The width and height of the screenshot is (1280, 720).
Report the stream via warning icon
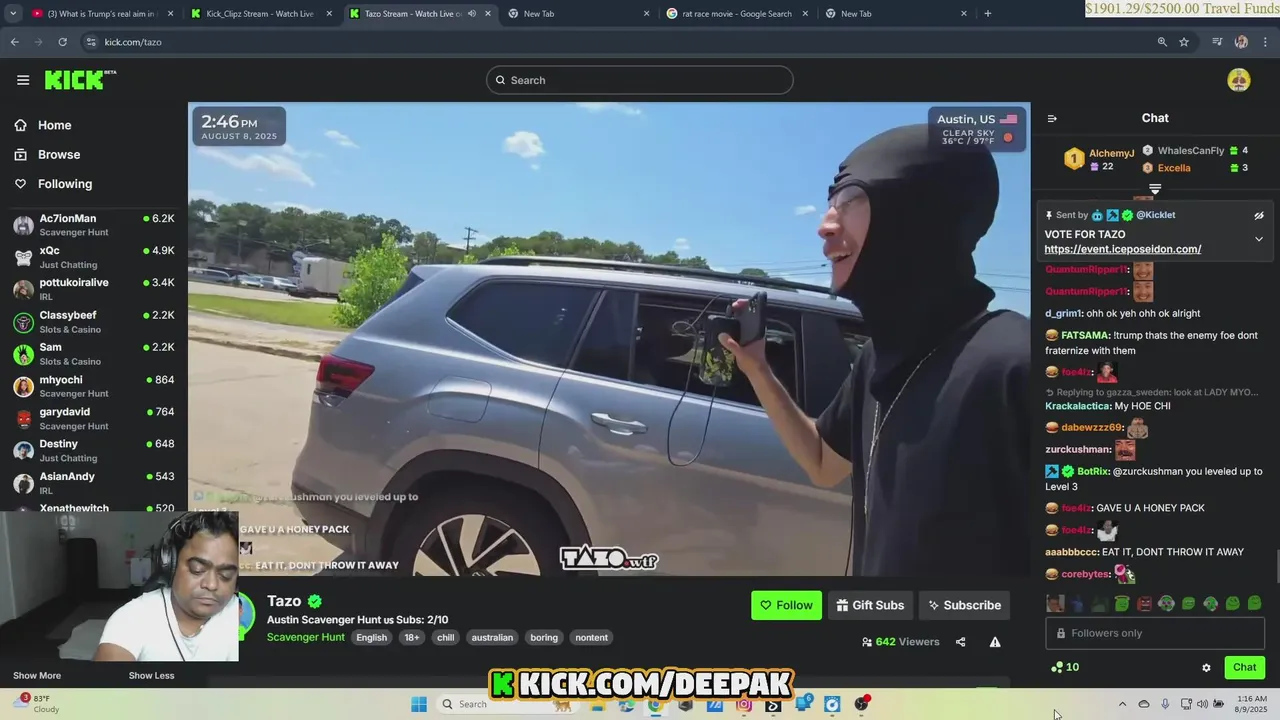[995, 642]
